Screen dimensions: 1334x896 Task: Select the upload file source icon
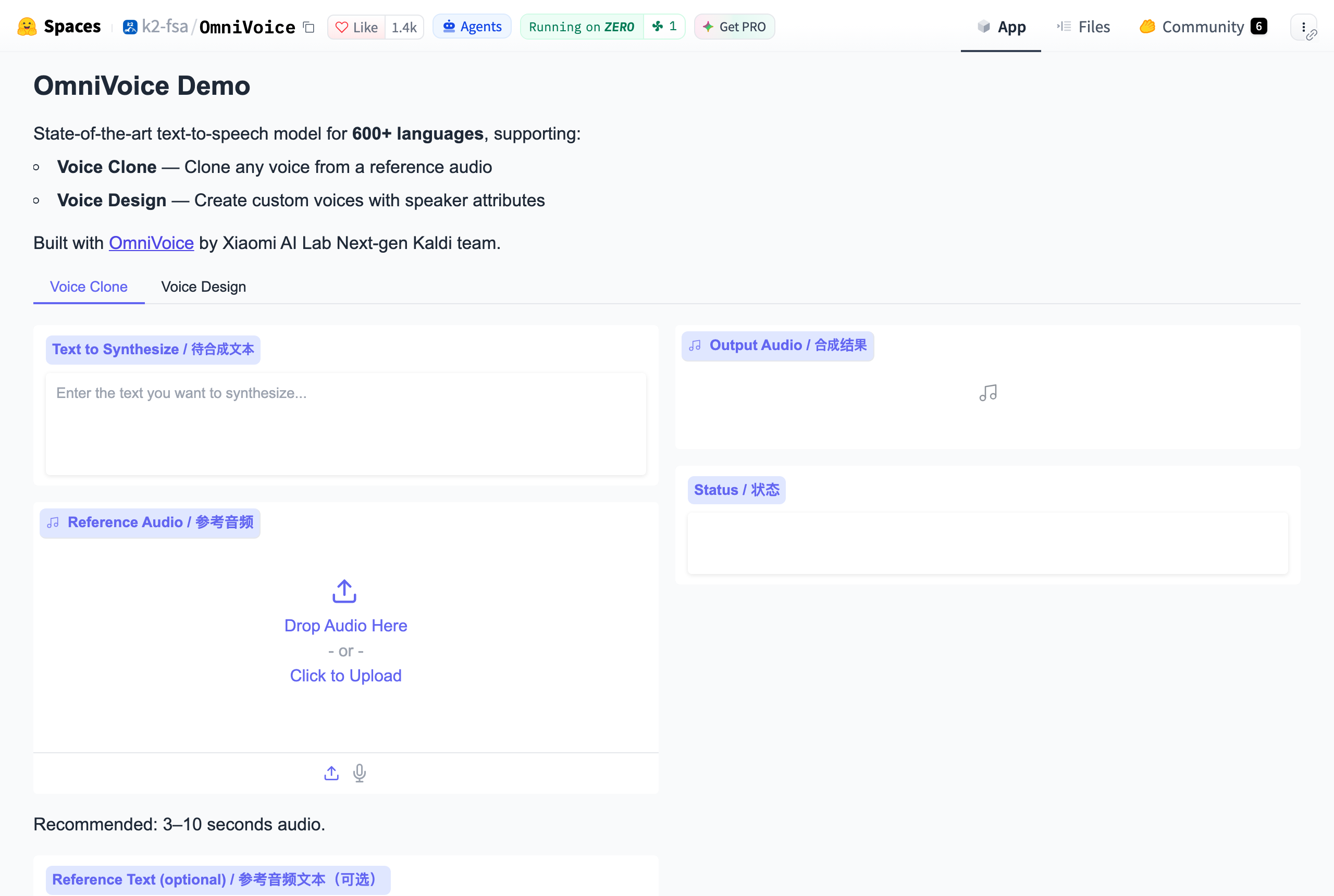331,773
